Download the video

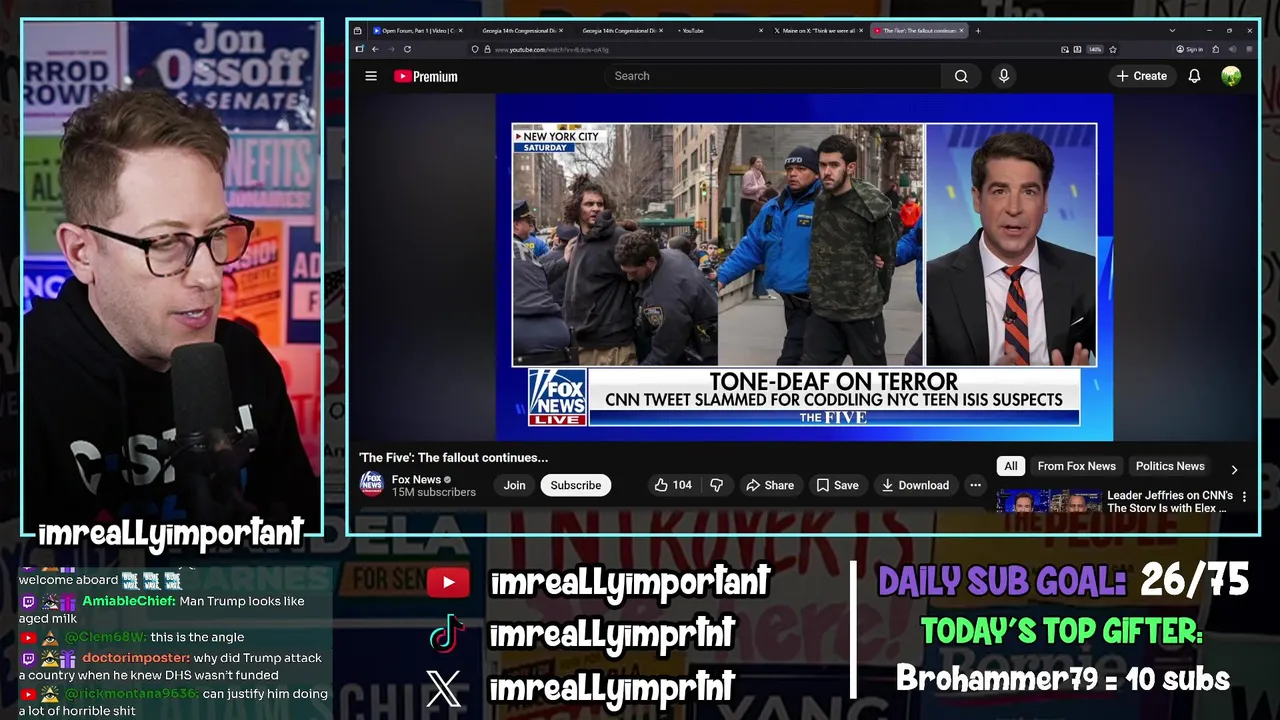(915, 485)
